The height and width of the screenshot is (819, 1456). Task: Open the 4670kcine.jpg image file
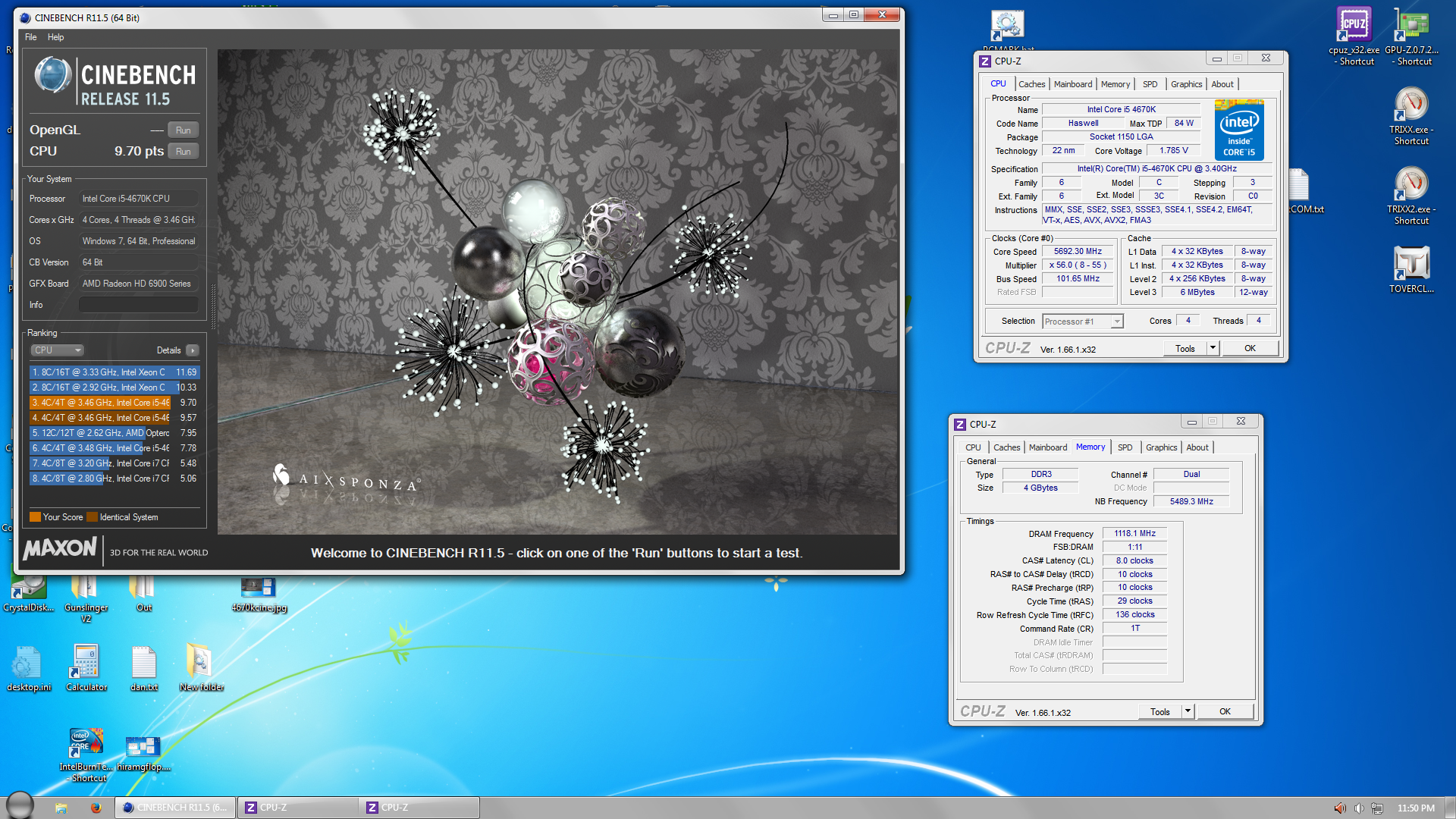(259, 588)
